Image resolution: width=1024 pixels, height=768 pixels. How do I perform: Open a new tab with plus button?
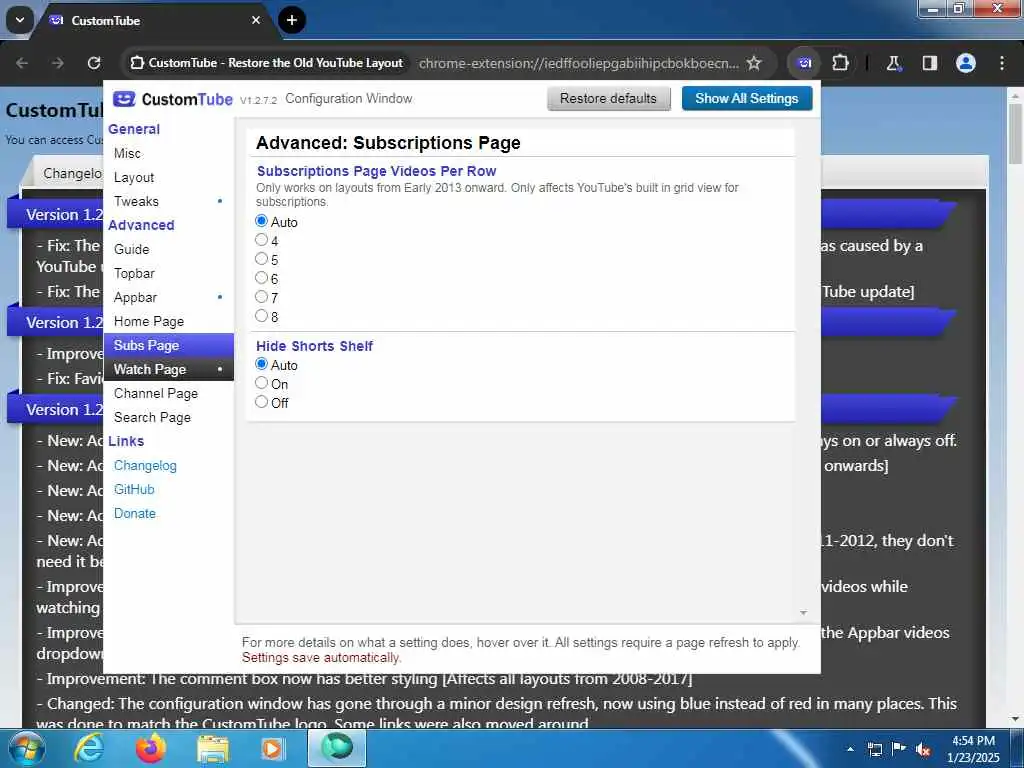292,20
